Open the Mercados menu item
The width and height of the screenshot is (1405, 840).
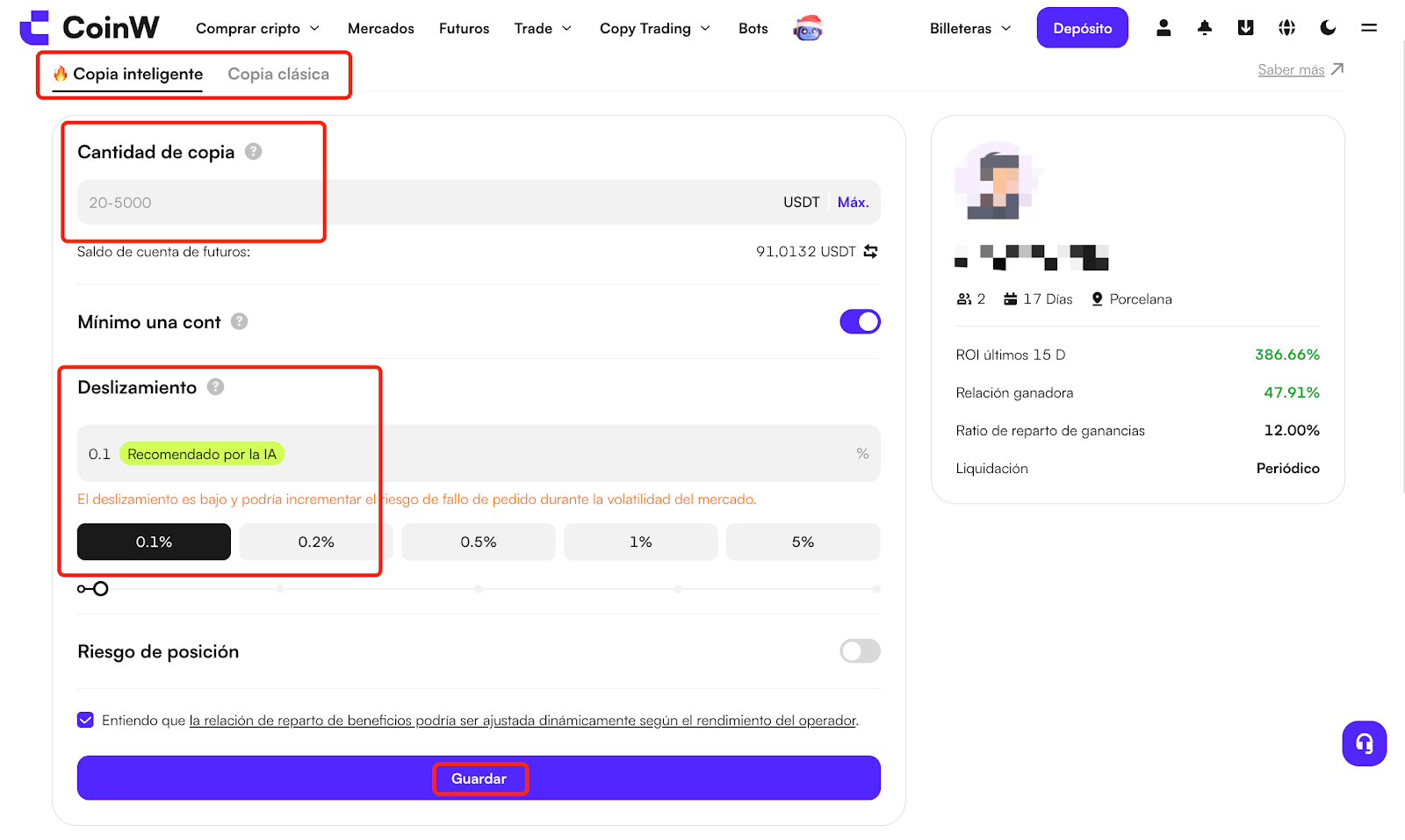point(380,29)
